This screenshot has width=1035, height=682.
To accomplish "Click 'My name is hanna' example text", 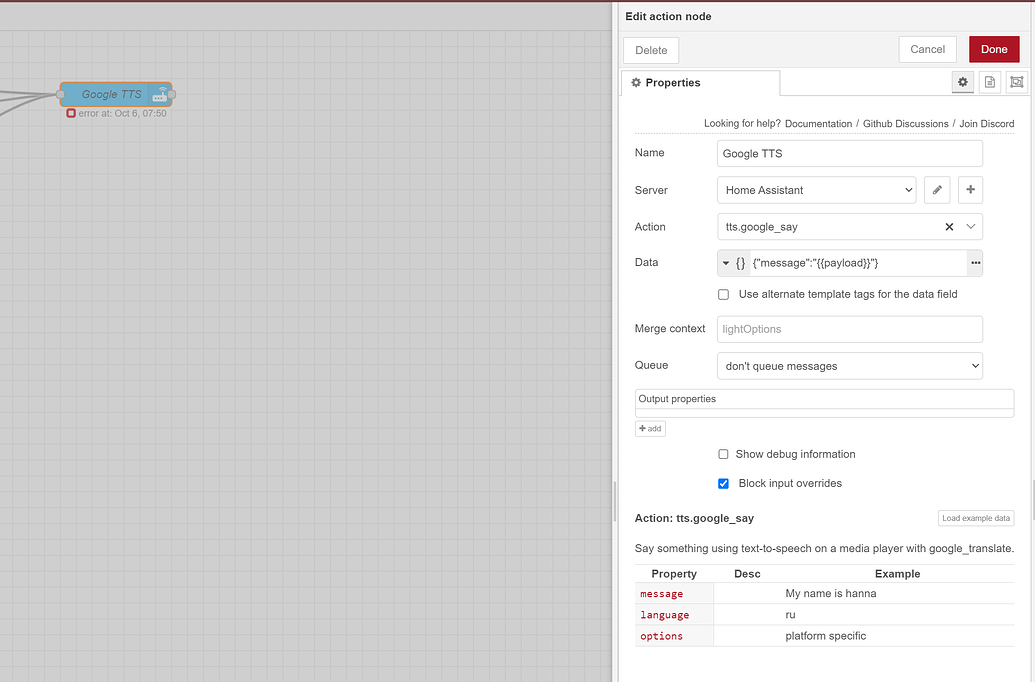I will click(830, 594).
